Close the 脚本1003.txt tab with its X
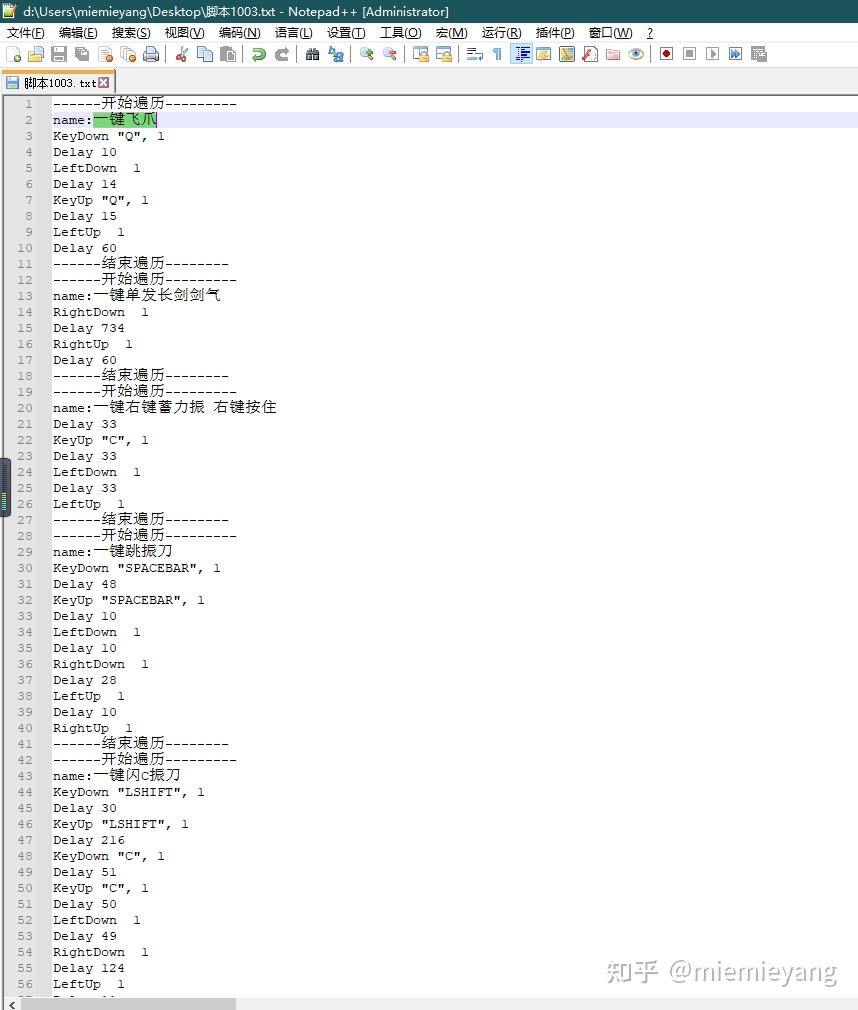Image resolution: width=858 pixels, height=1010 pixels. click(x=104, y=82)
